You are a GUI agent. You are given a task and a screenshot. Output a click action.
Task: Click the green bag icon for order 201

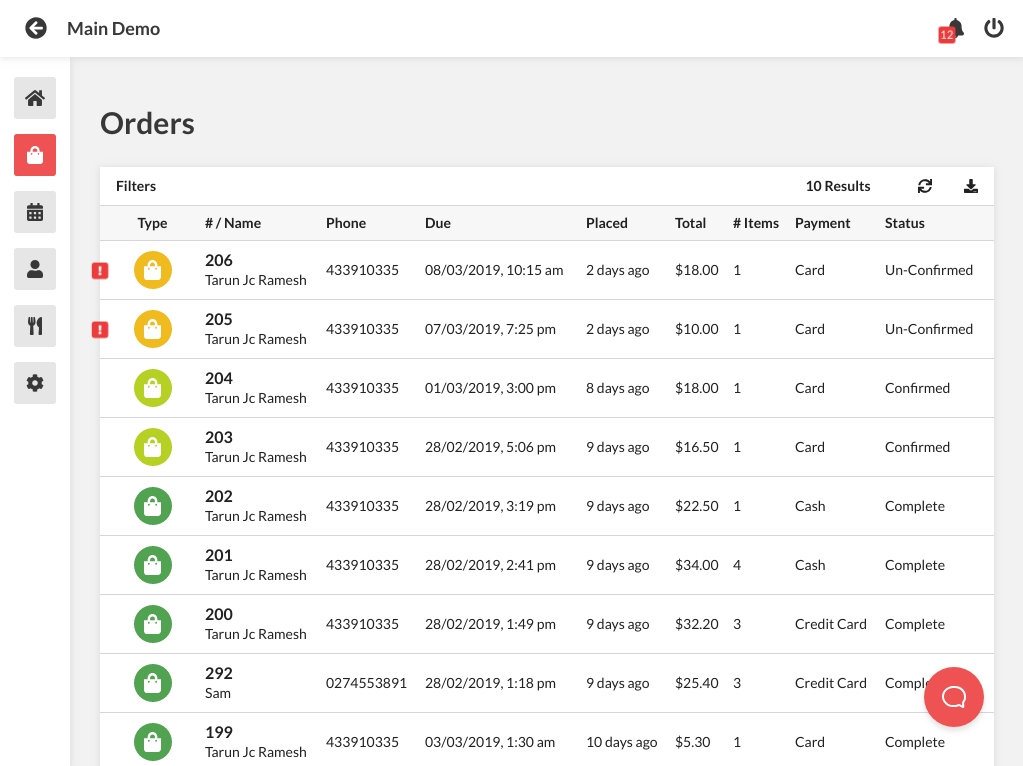pos(153,565)
